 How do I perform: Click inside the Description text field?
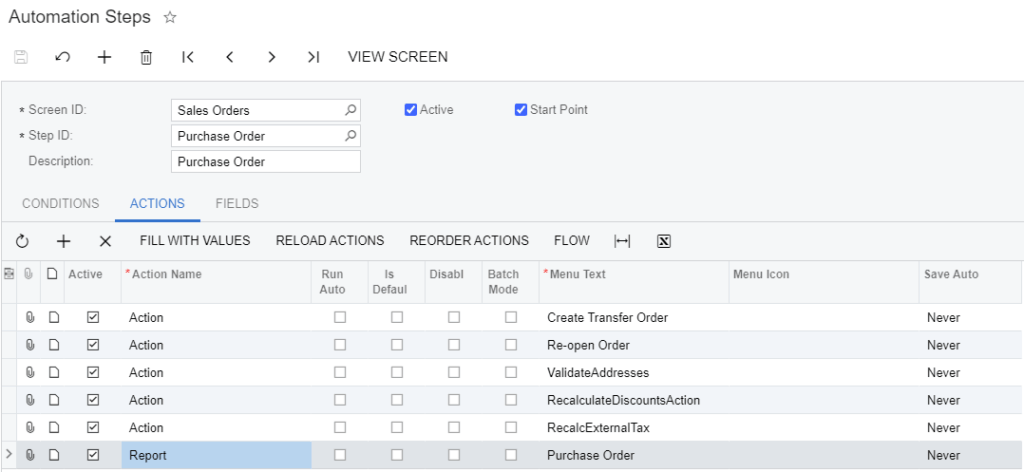[266, 162]
